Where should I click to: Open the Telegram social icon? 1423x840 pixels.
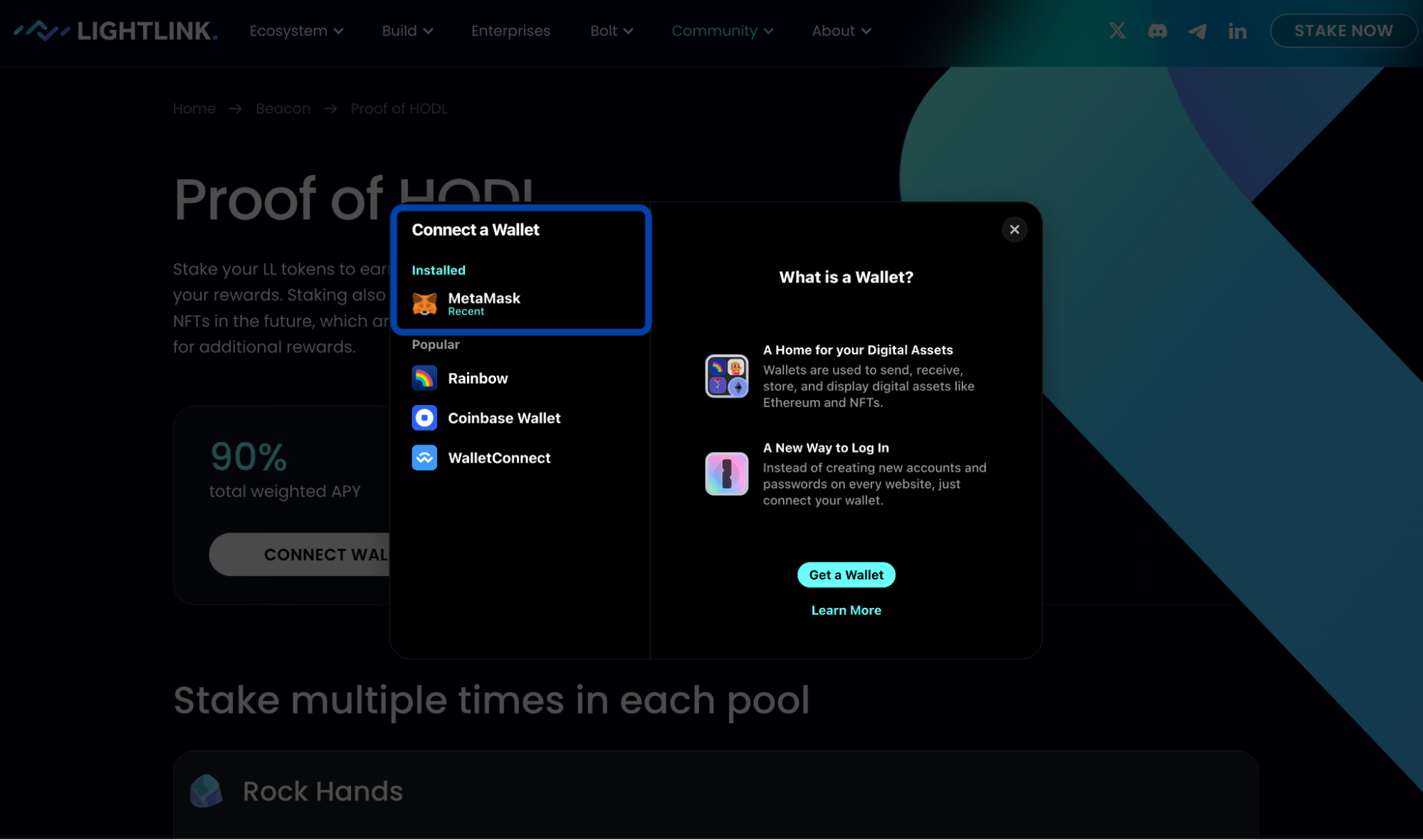pyautogui.click(x=1197, y=31)
